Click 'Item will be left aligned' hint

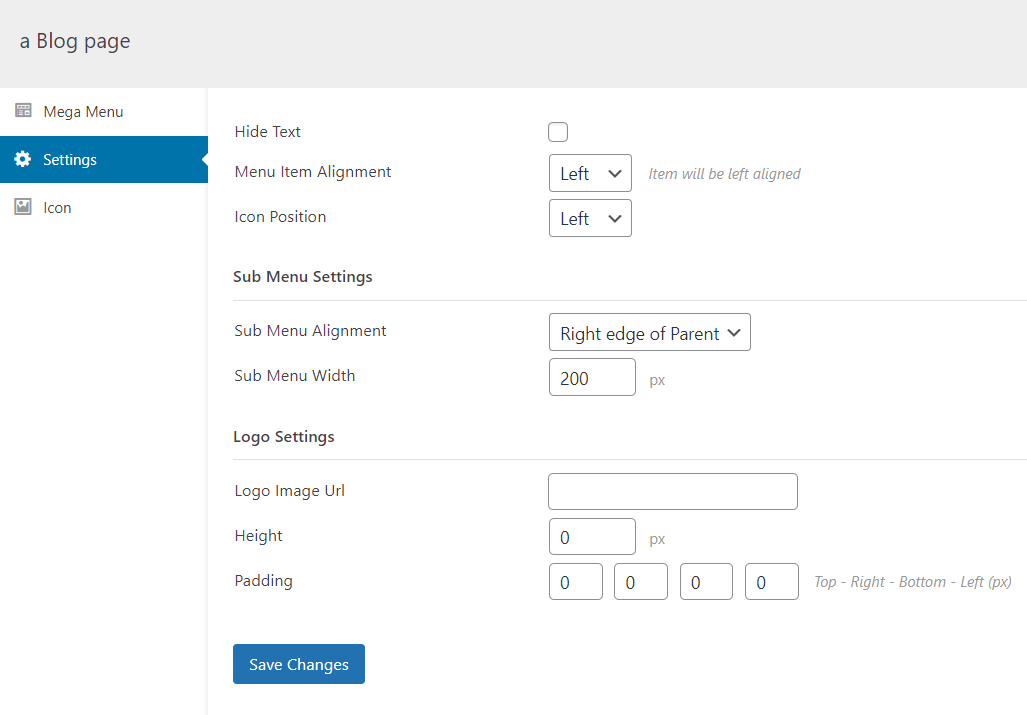[724, 174]
